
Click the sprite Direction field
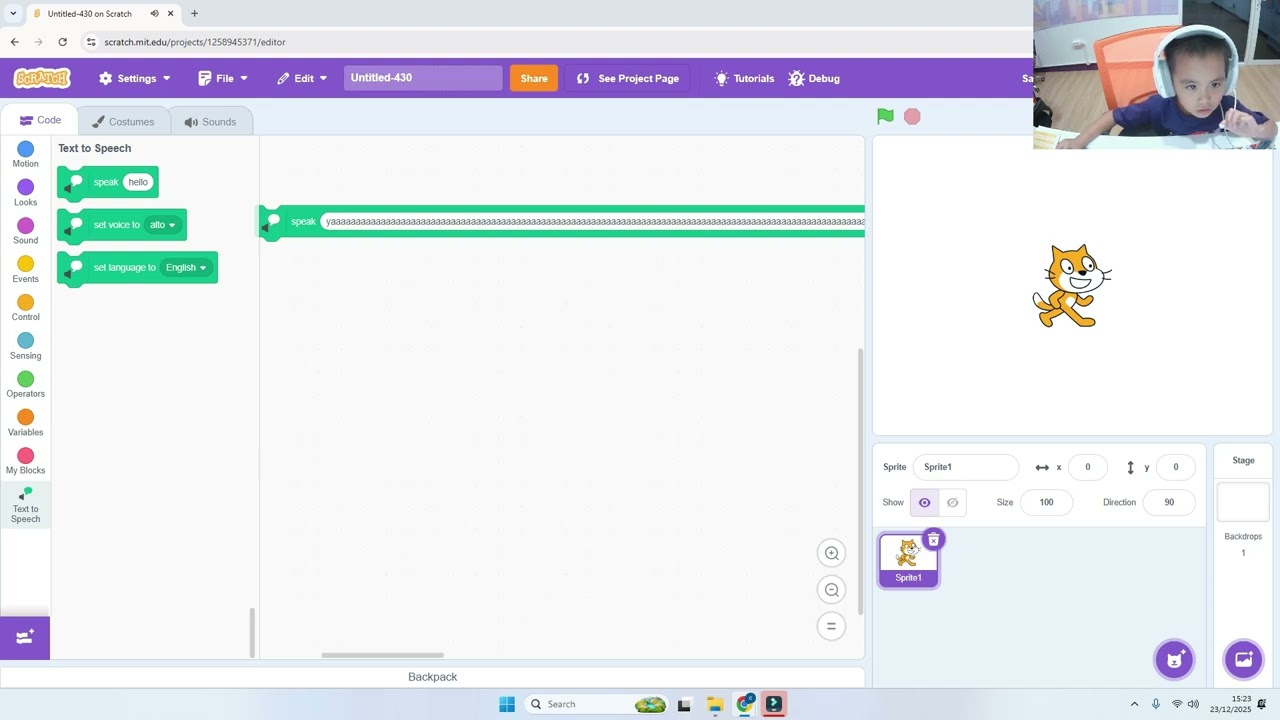point(1169,502)
